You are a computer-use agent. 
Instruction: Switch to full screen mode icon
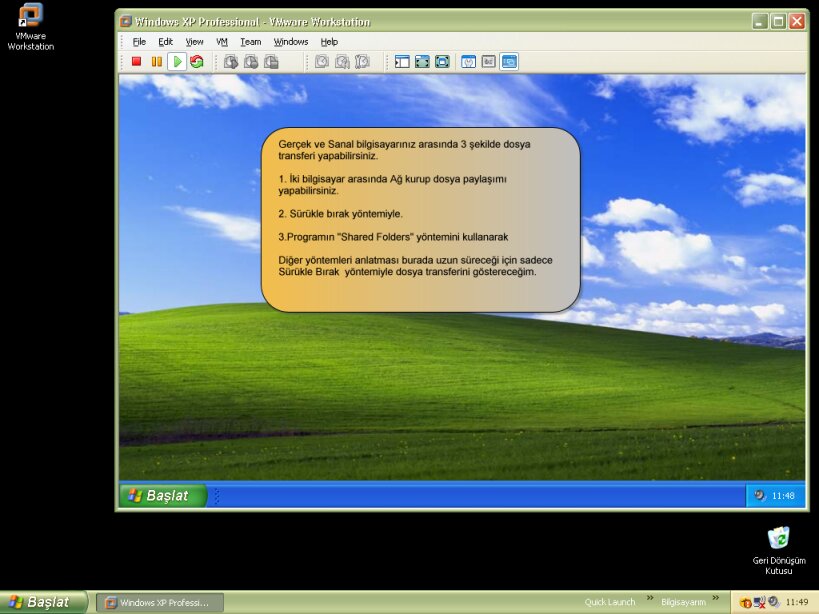(422, 62)
